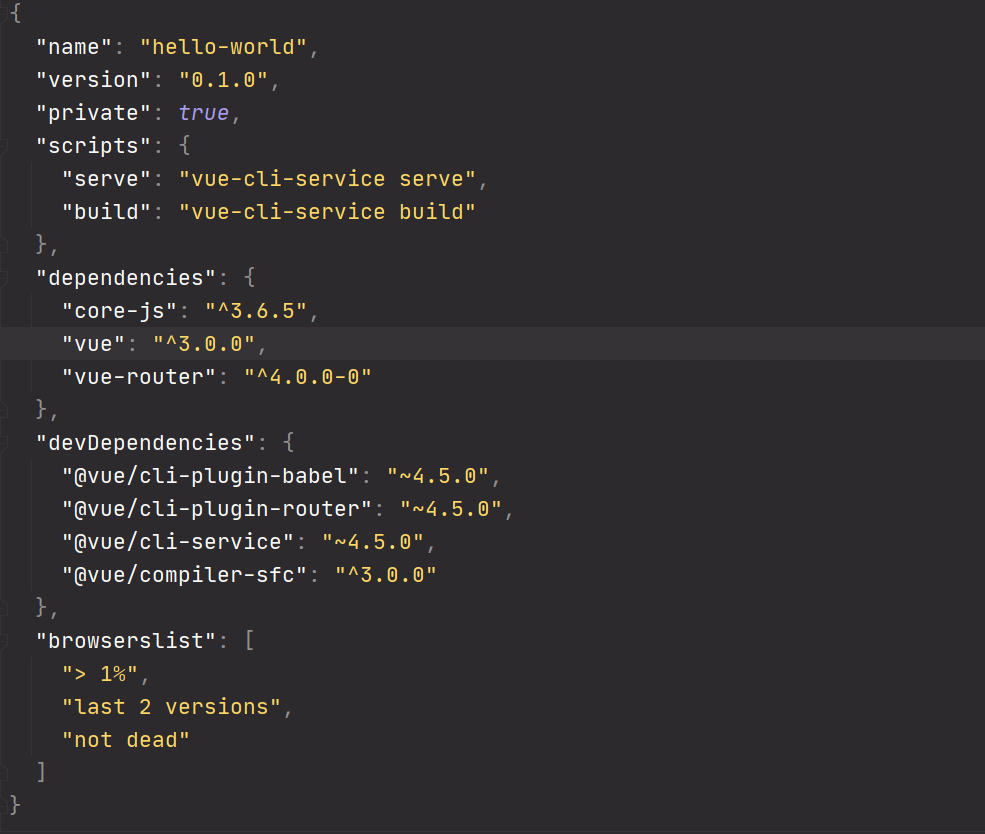Click the "vue-cli-service serve" script string
The image size is (985, 834).
(327, 179)
